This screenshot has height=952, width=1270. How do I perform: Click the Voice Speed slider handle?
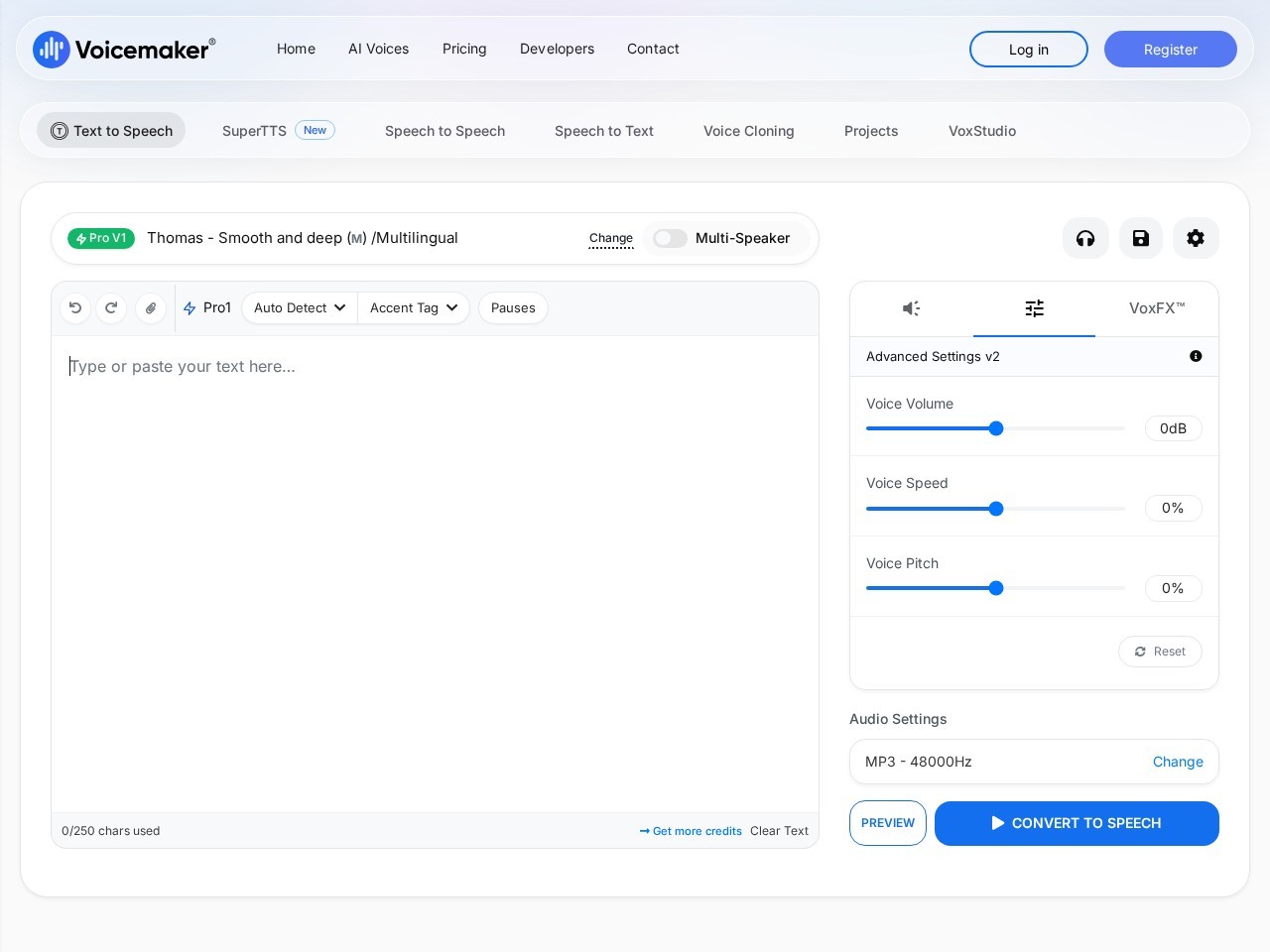(x=996, y=509)
